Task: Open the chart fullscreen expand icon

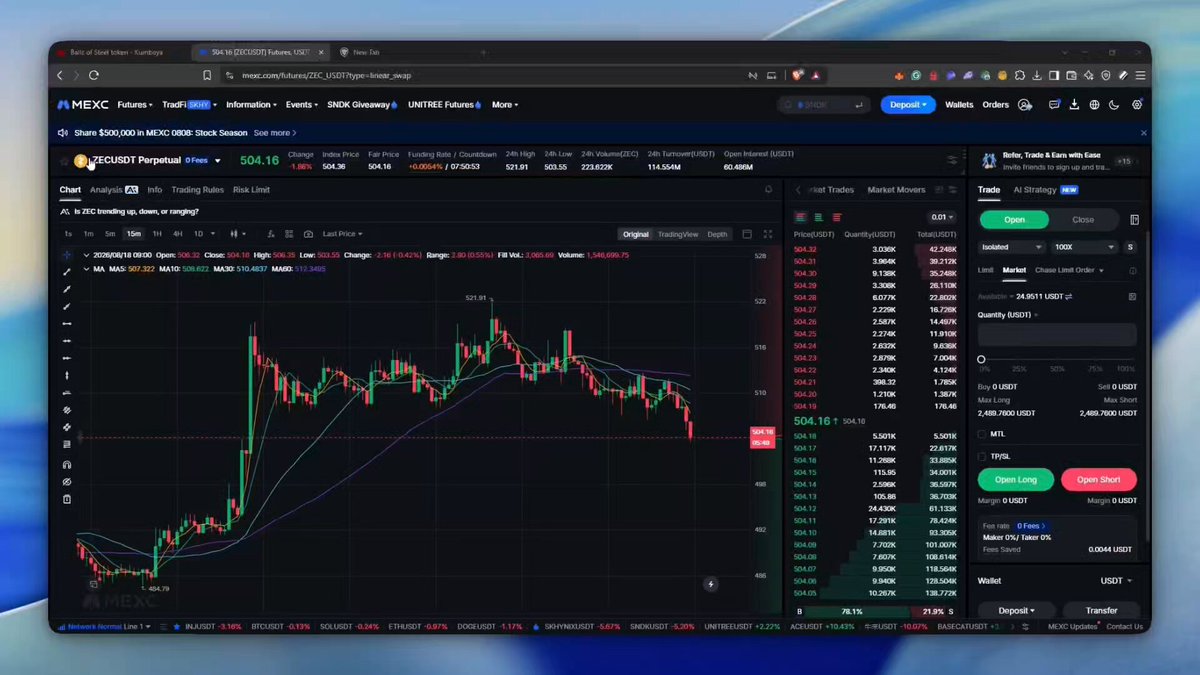Action: 768,234
